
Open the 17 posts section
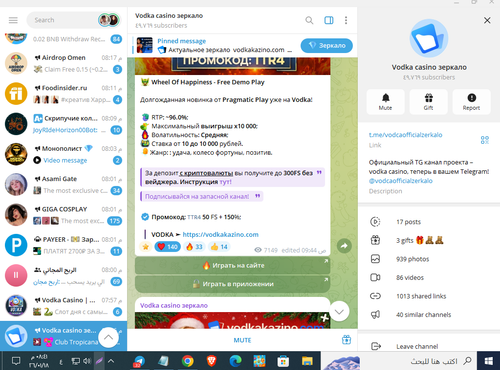point(429,222)
